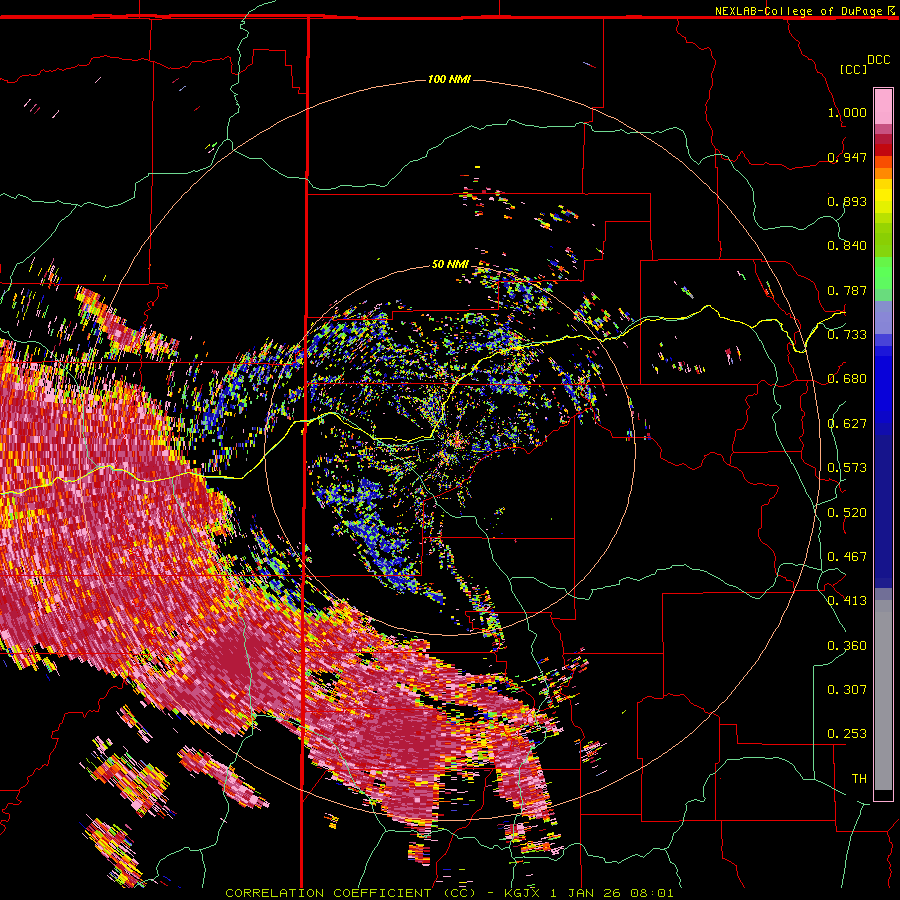Viewport: 900px width, 900px height.
Task: Click the NEXLAB-College of DuPage label
Action: tap(799, 11)
